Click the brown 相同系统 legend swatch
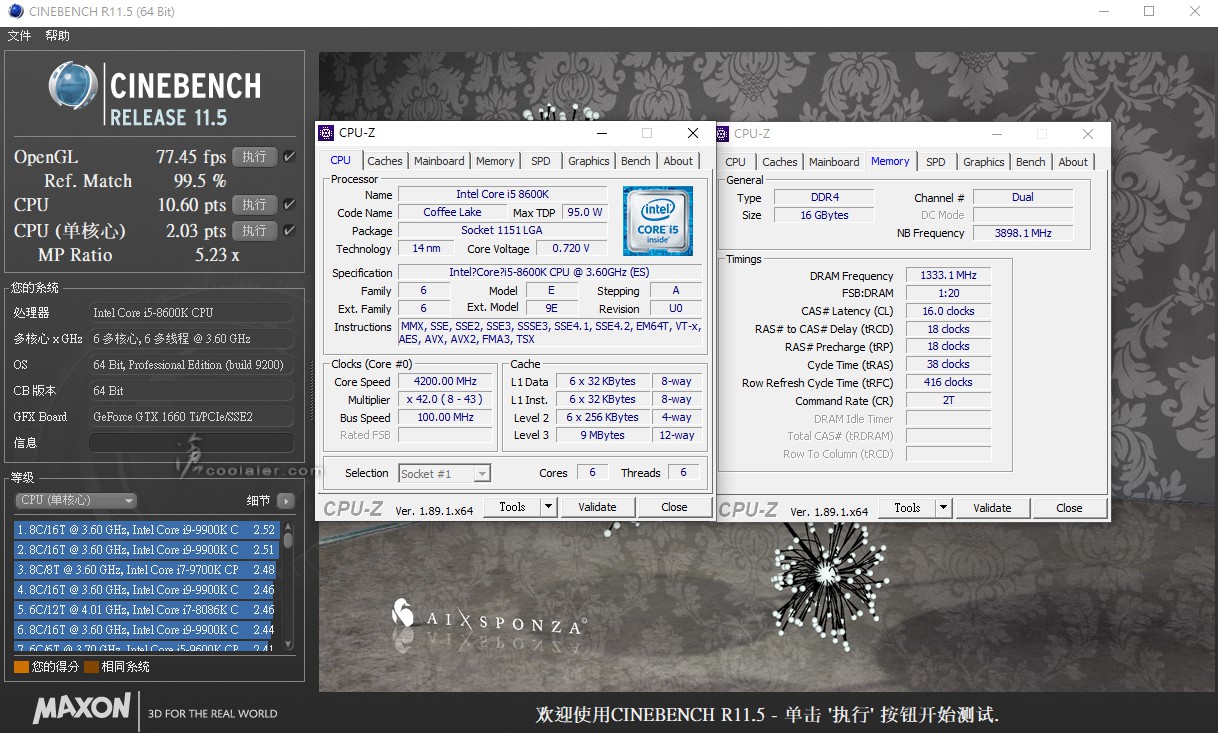Image resolution: width=1218 pixels, height=733 pixels. (91, 666)
